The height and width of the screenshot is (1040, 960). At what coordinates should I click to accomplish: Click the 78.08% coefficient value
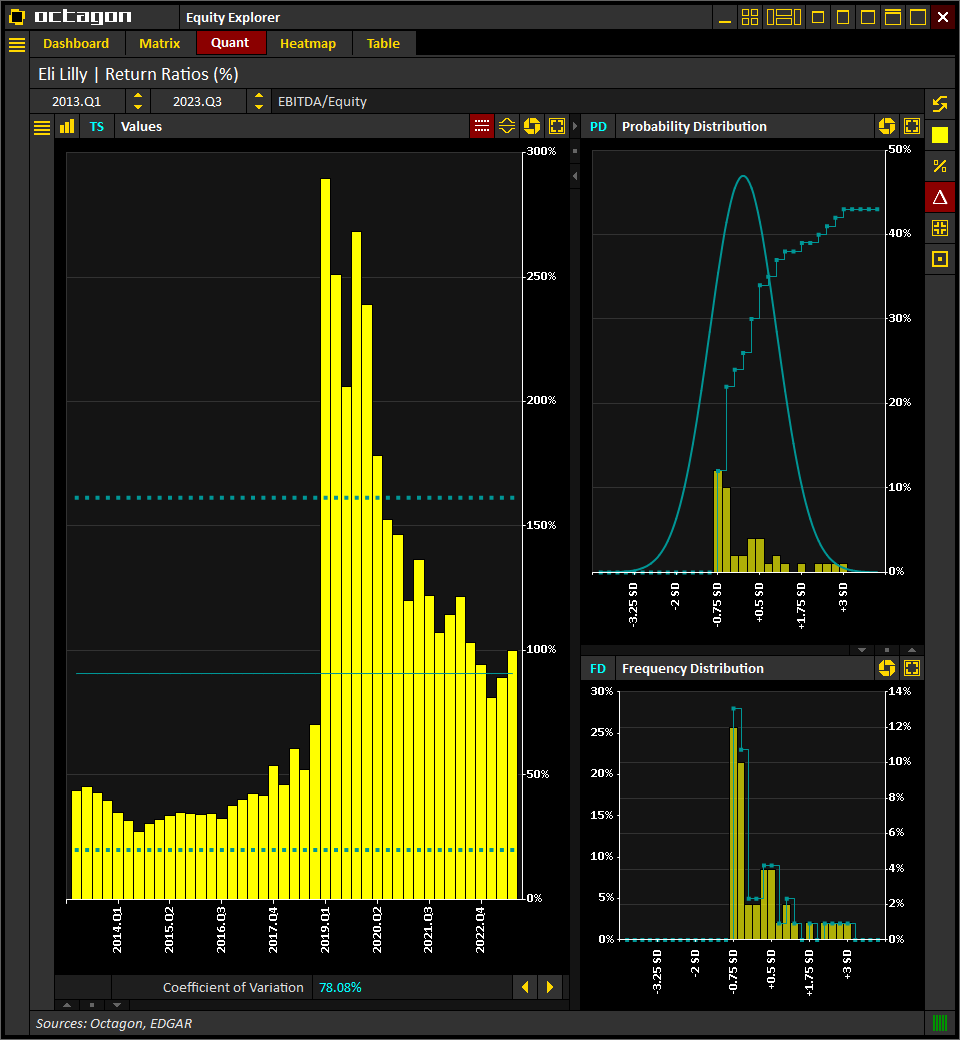pos(340,988)
